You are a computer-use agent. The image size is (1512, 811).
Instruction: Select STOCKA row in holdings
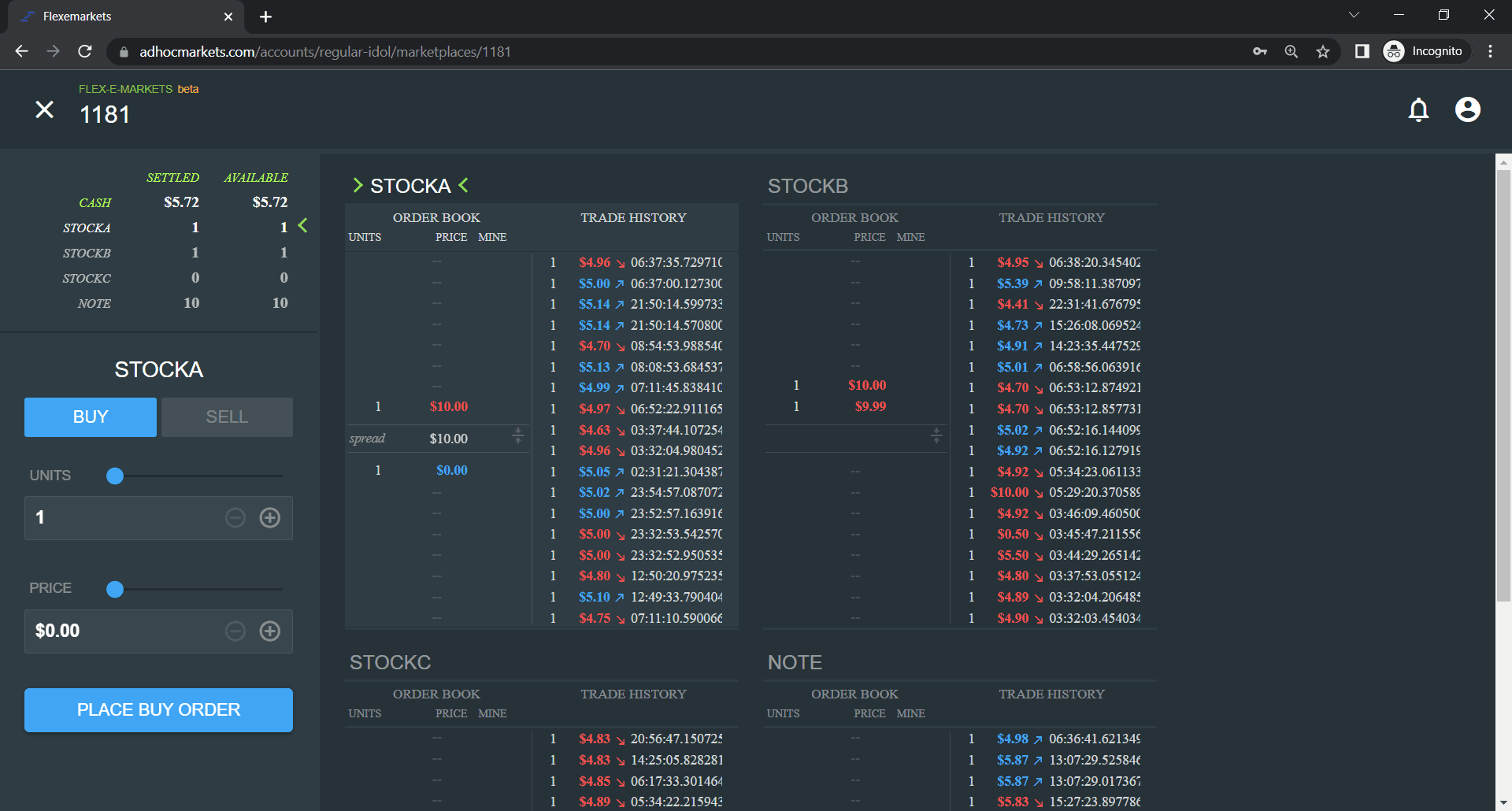(175, 228)
